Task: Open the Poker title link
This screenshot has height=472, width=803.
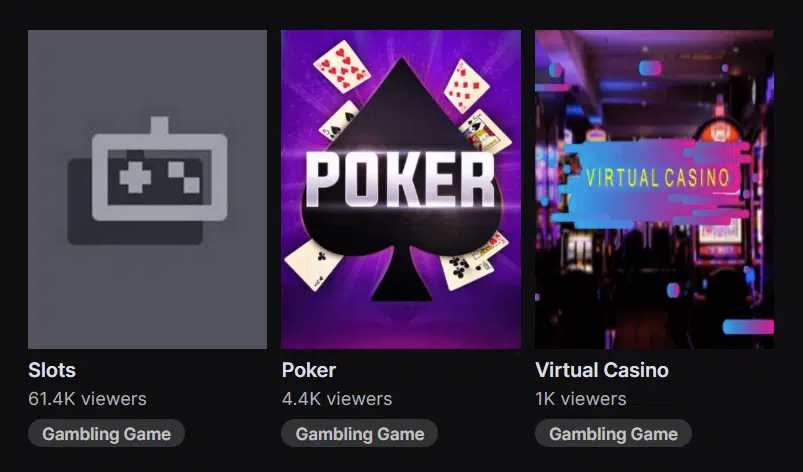Action: (309, 370)
